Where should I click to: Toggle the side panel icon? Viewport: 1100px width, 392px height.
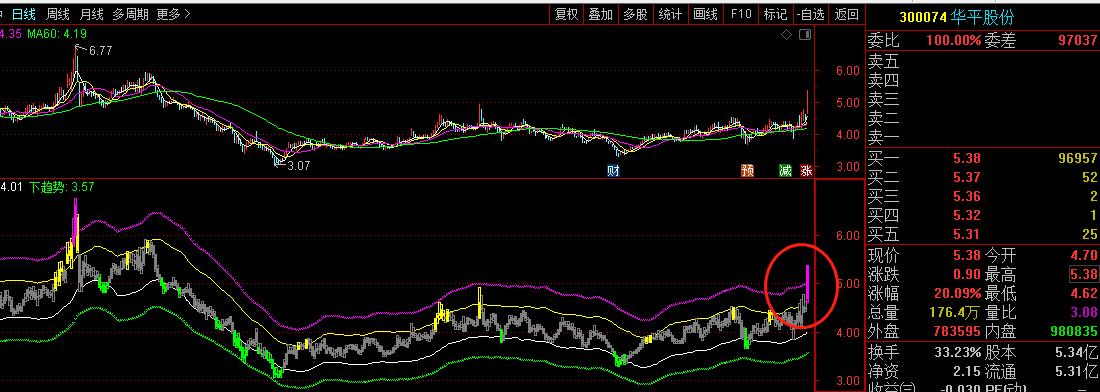(805, 34)
